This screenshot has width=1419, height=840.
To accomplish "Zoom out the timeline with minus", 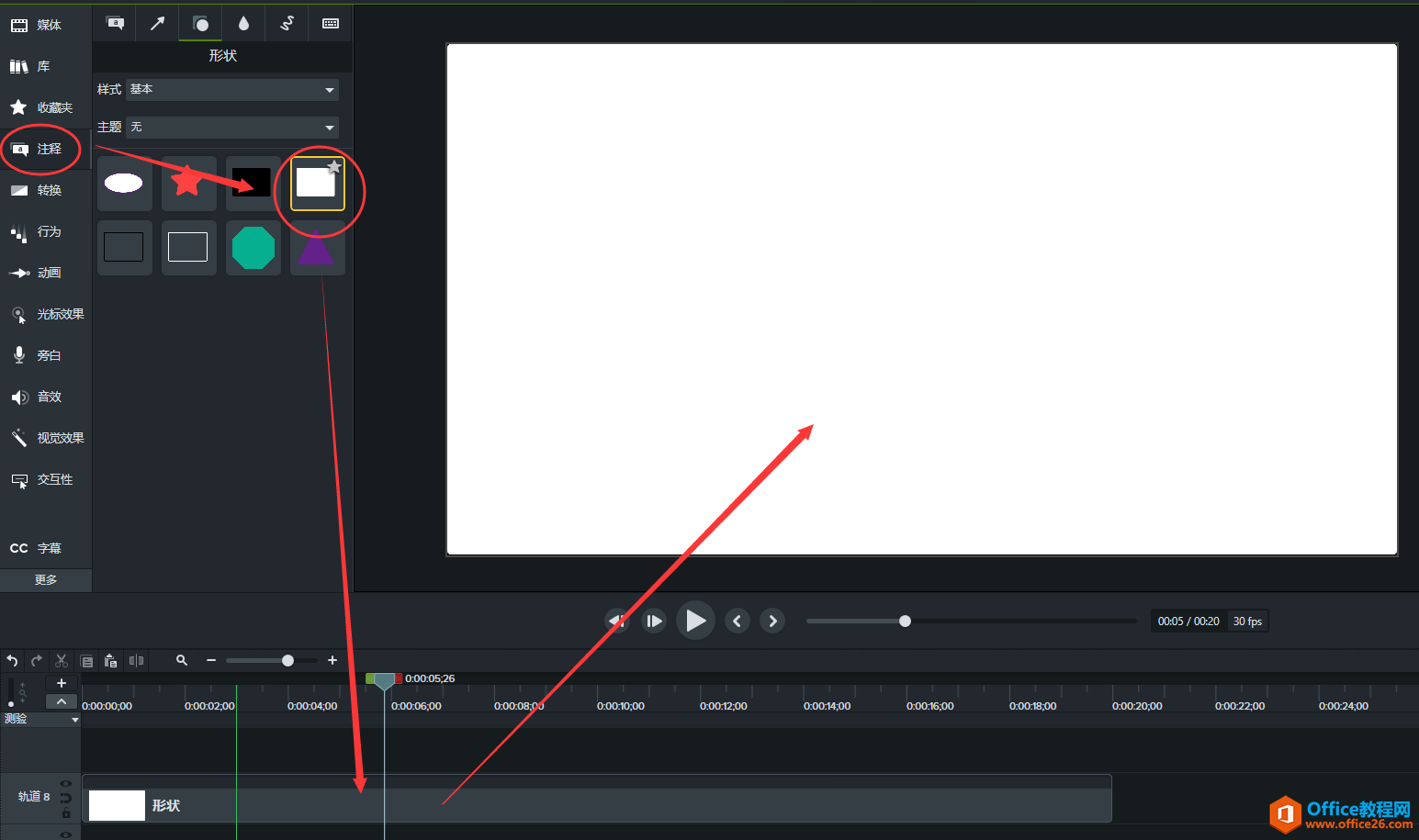I will [211, 660].
